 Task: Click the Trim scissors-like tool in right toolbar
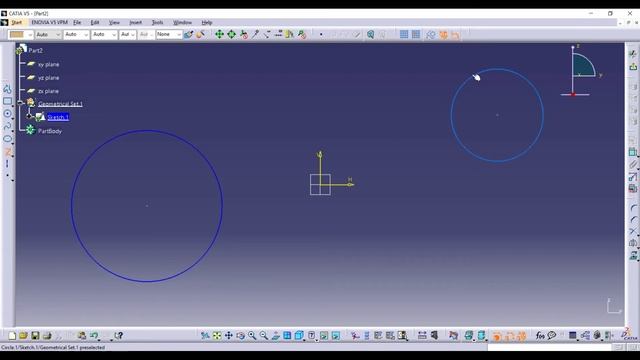tap(633, 231)
